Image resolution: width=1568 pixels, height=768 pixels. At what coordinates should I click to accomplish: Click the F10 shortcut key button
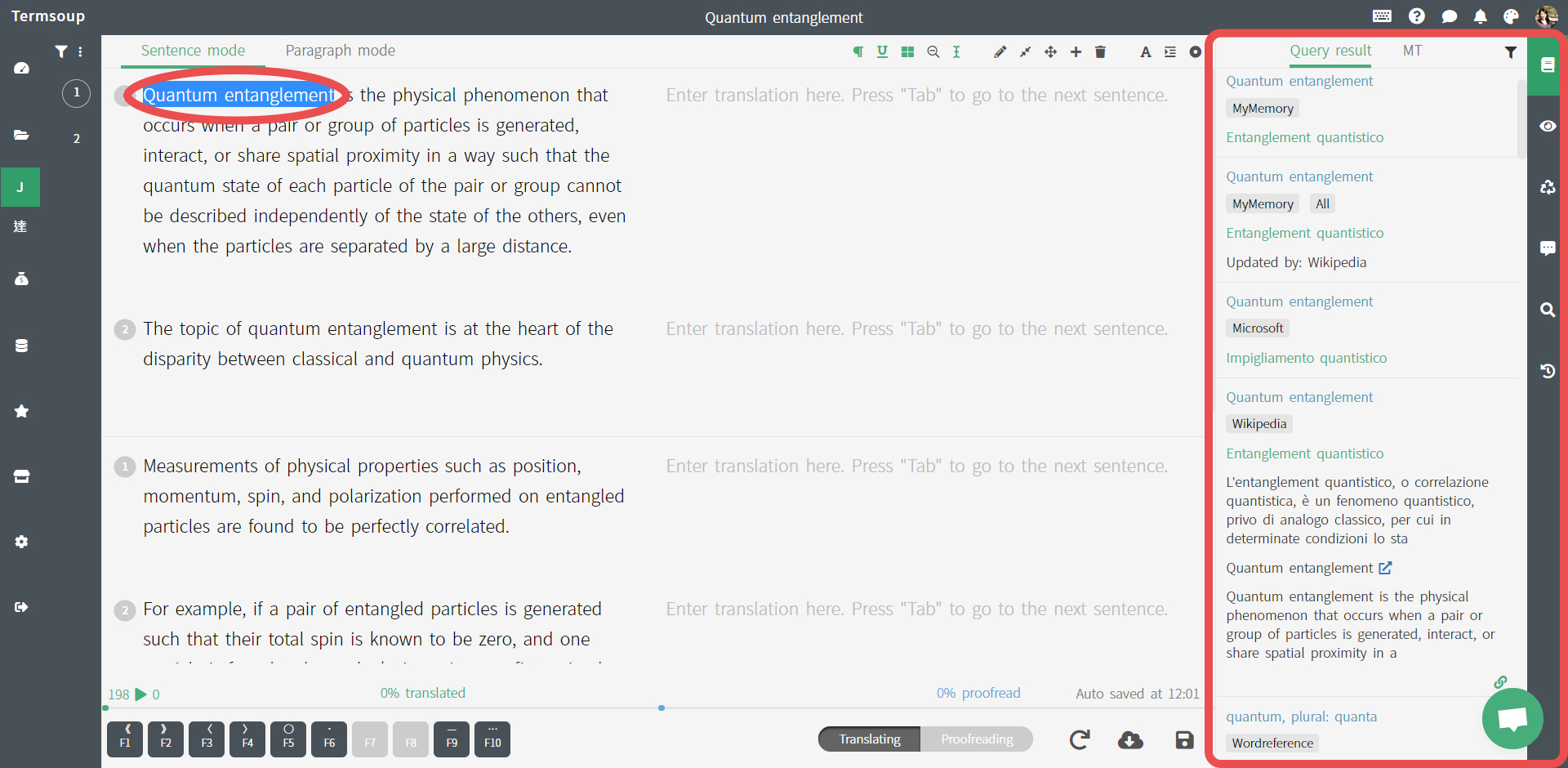(x=492, y=739)
